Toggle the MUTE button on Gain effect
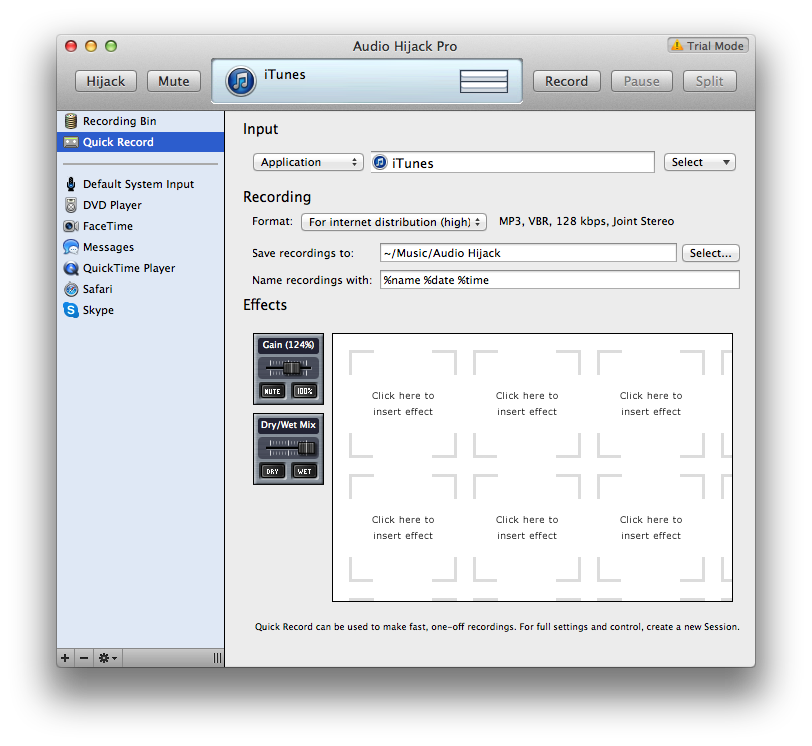Viewport: 812px width, 746px height. click(x=272, y=391)
